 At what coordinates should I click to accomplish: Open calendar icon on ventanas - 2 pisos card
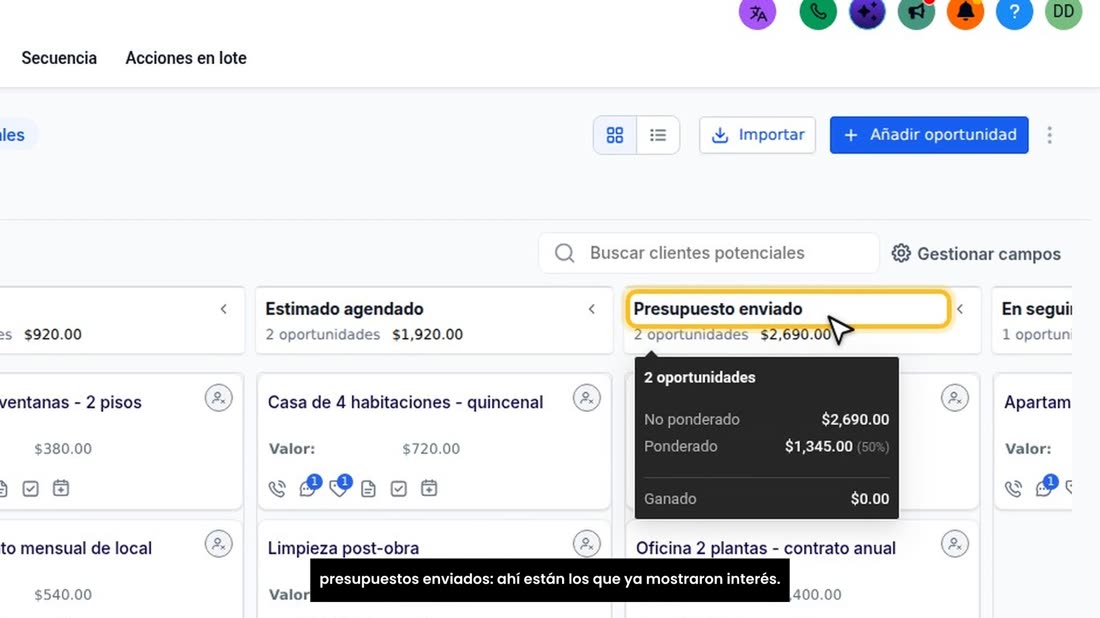coord(61,488)
